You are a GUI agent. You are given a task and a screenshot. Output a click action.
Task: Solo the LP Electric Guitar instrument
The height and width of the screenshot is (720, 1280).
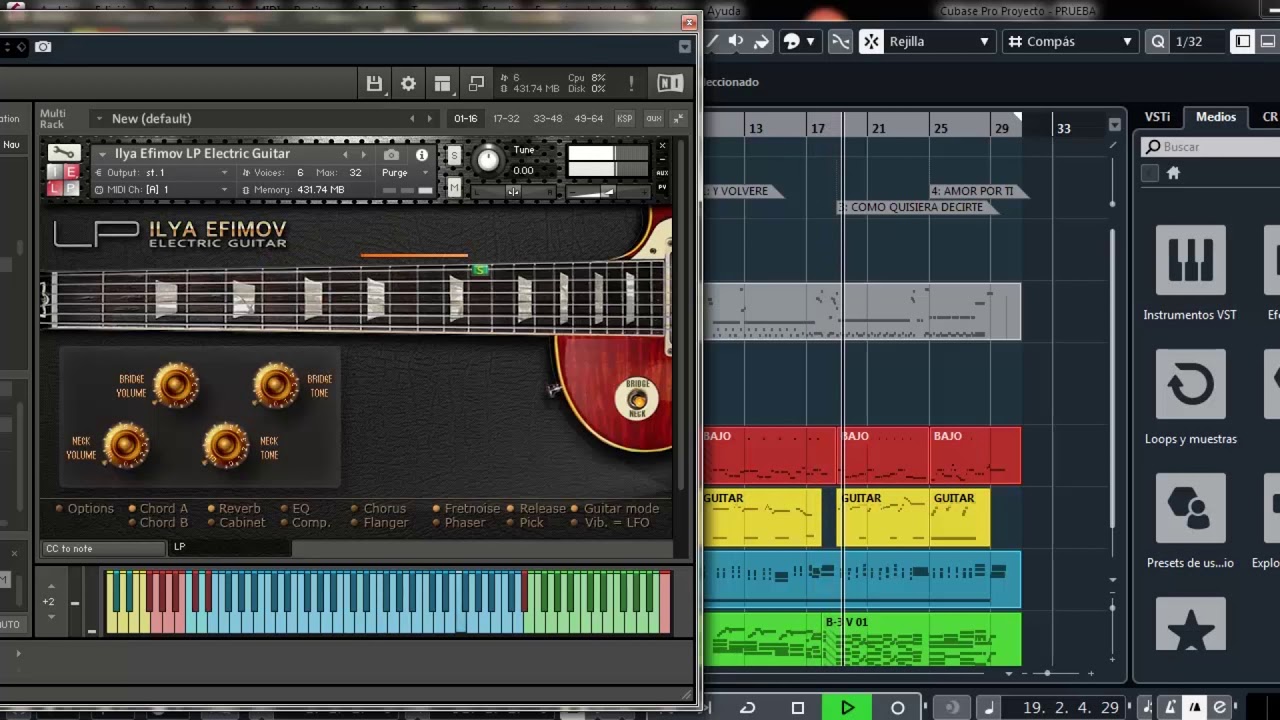click(454, 155)
